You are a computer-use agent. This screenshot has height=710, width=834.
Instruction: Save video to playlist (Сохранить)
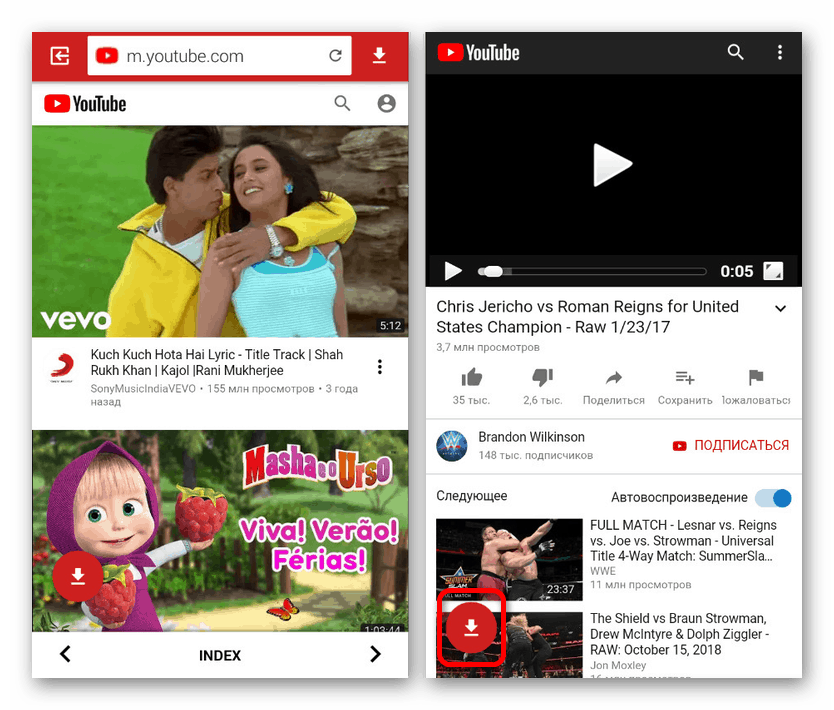685,378
